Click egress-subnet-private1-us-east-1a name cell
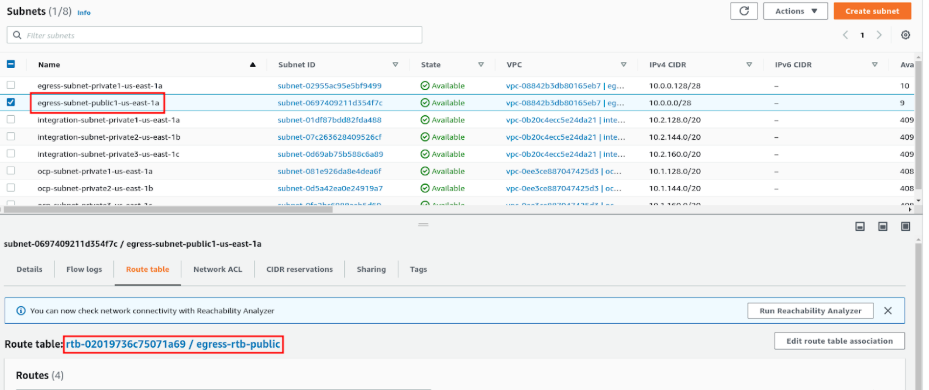The width and height of the screenshot is (929, 390). (x=100, y=85)
